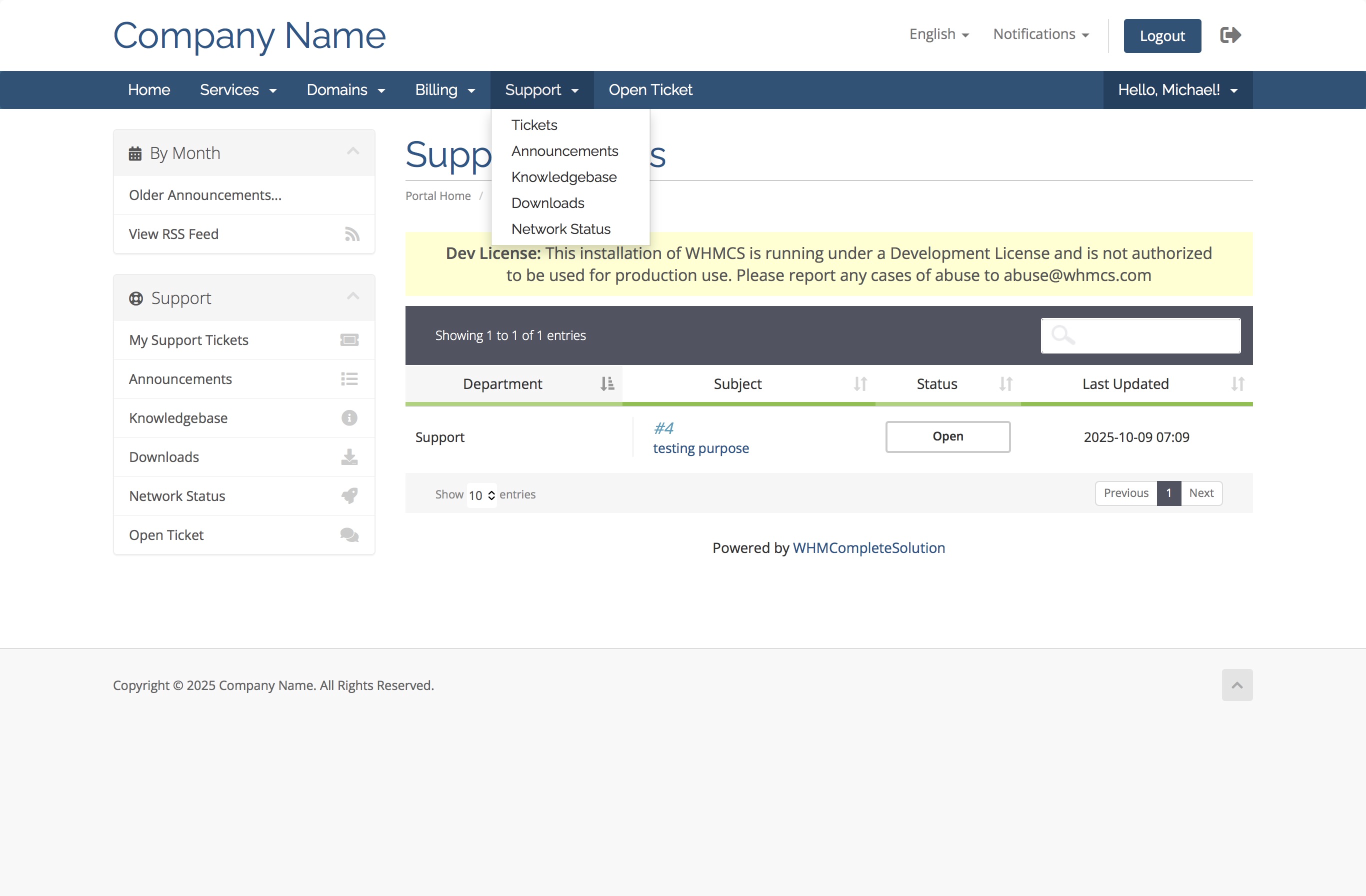The width and height of the screenshot is (1366, 896).
Task: Click the ticket icon beside My Support Tickets
Action: (349, 340)
